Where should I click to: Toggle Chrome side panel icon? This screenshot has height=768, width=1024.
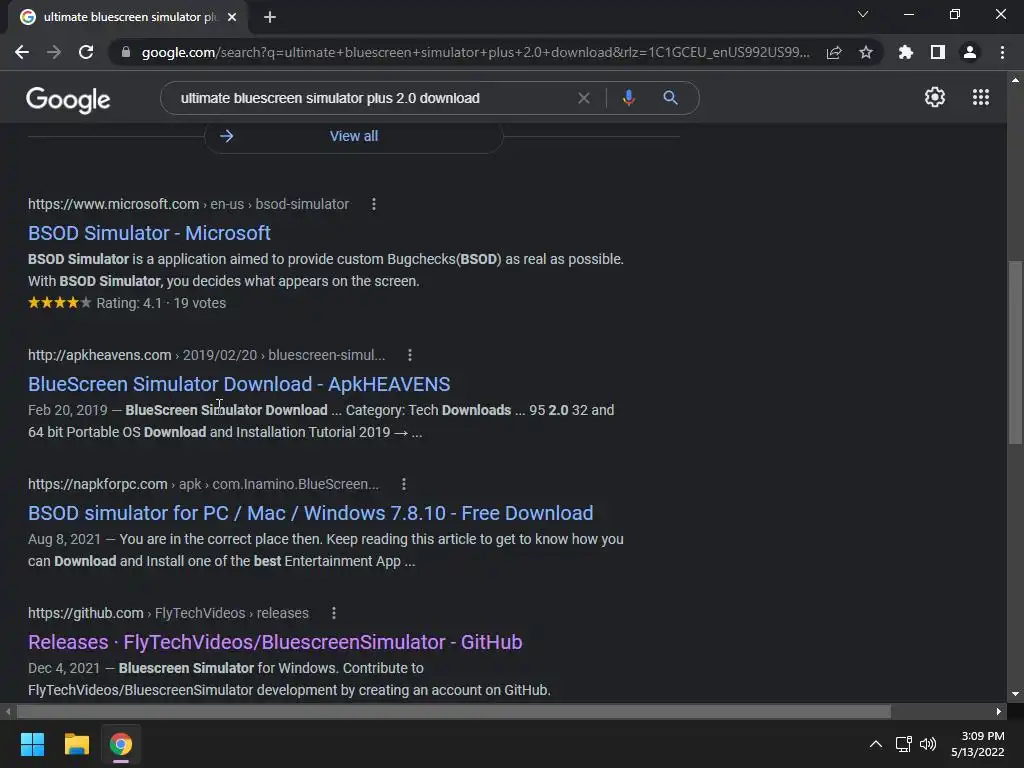938,52
